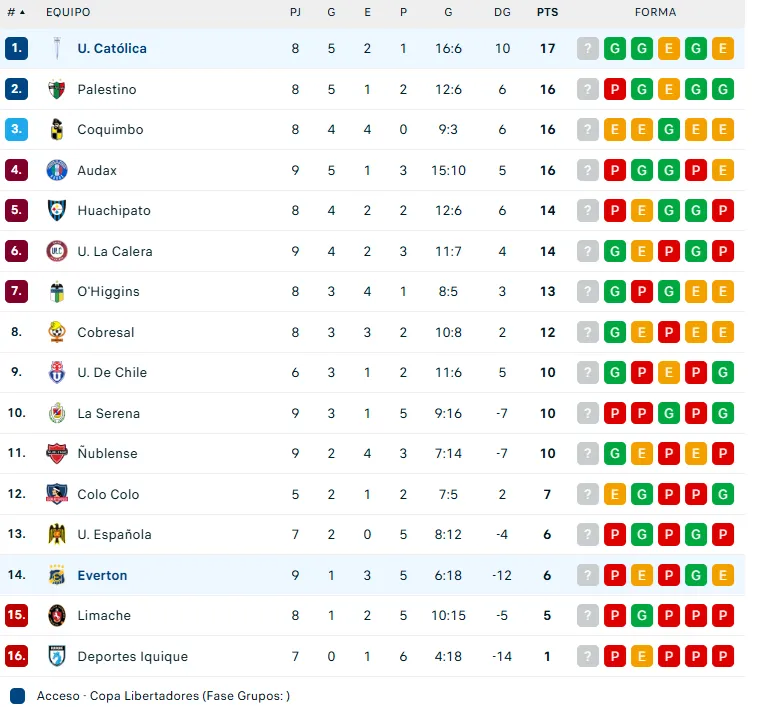Open the Everton team link
This screenshot has height=707, width=759.
[102, 575]
